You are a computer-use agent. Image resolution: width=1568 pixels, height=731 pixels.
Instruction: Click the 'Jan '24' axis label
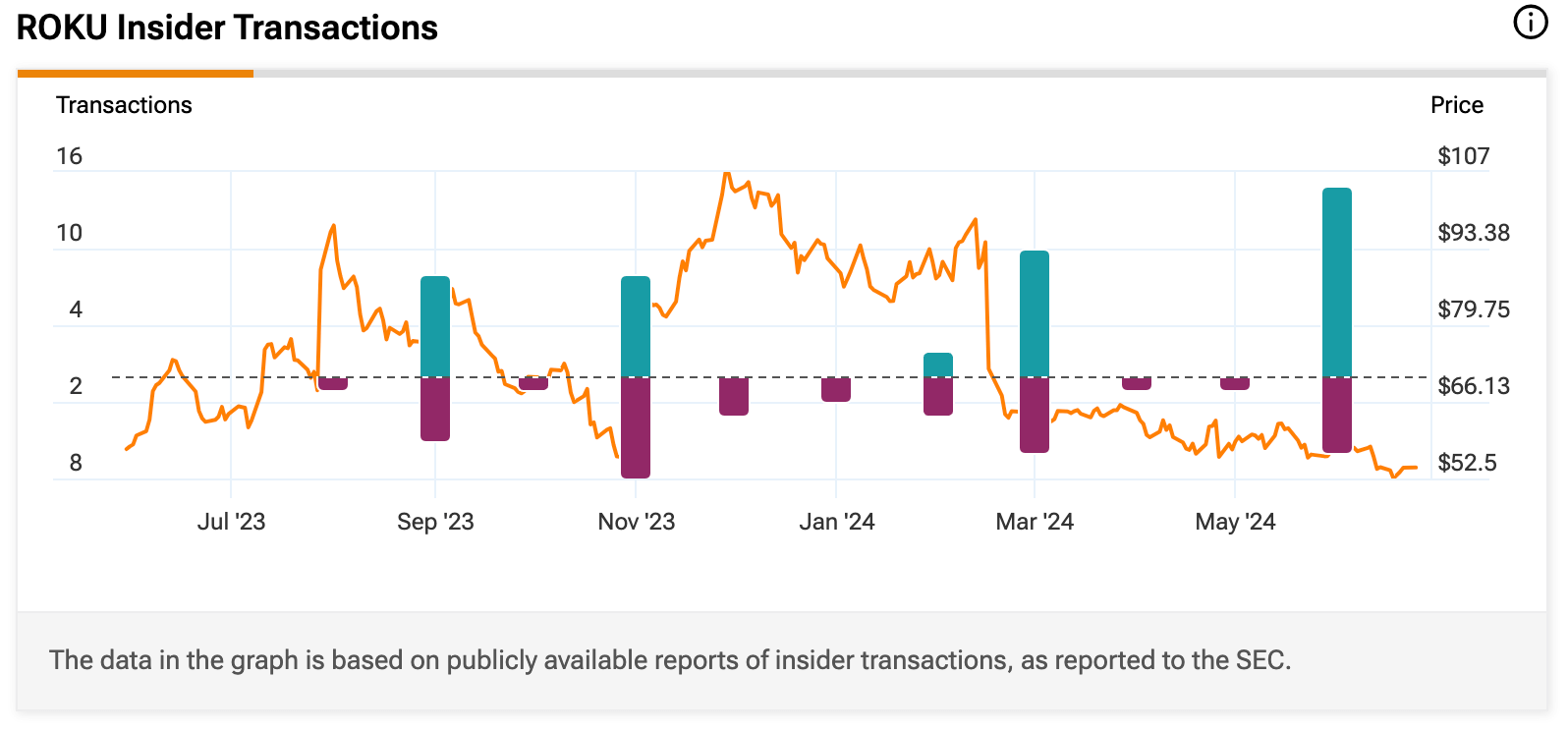(837, 522)
